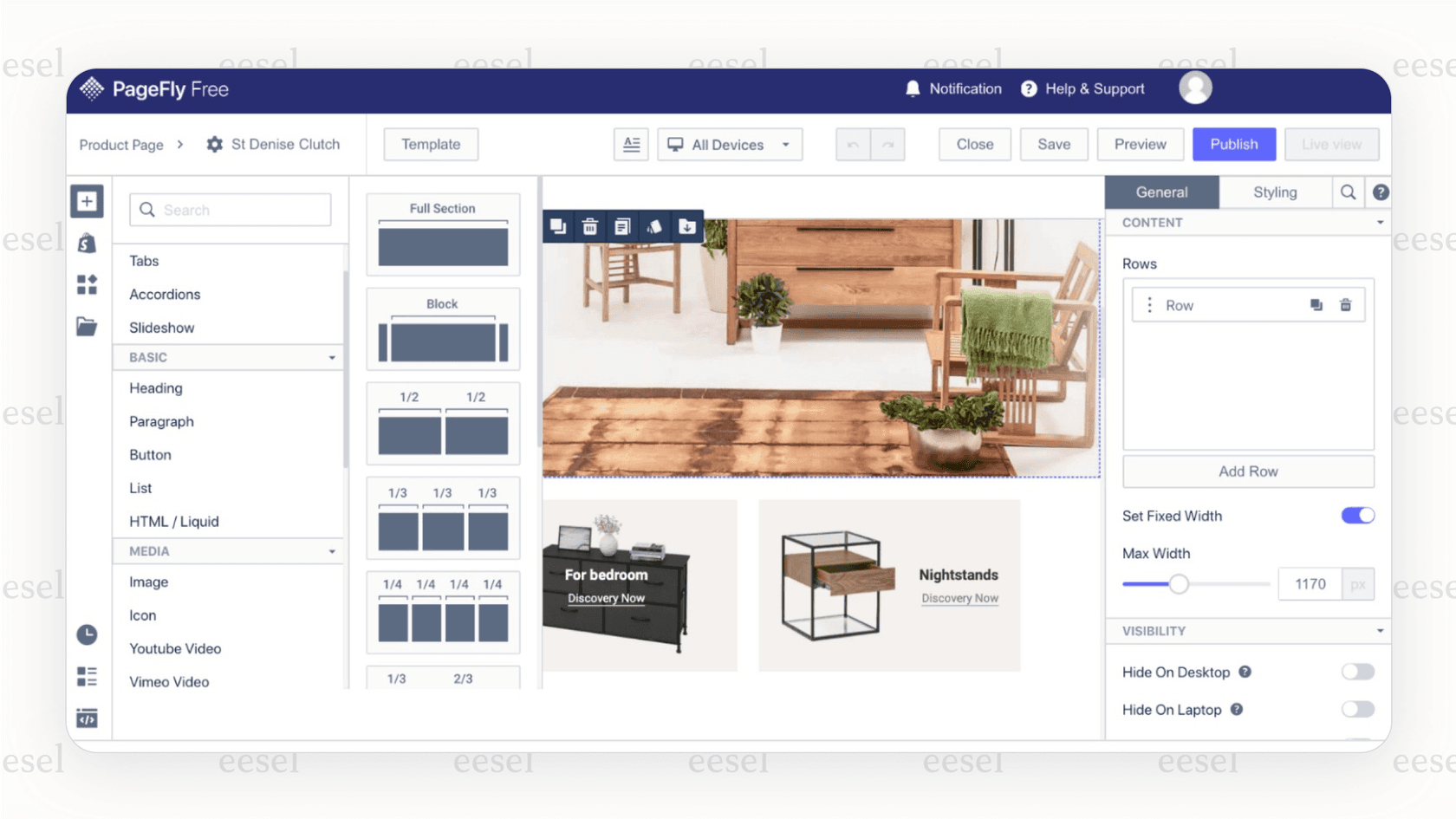Collapse the CONTENT section
Screen dimensions: 1456x819
point(1378,223)
